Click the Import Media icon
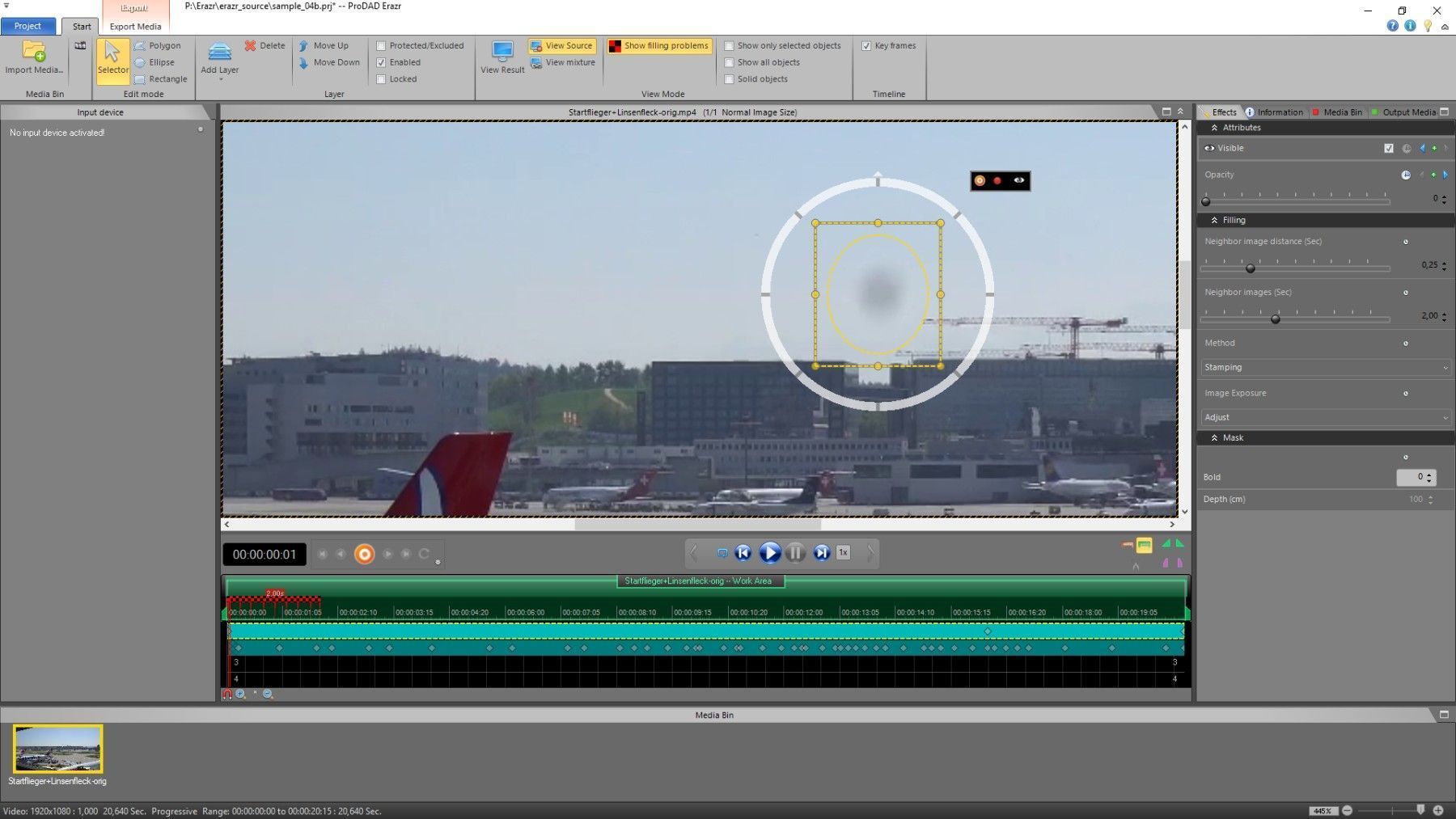The width and height of the screenshot is (1456, 819). 34,53
